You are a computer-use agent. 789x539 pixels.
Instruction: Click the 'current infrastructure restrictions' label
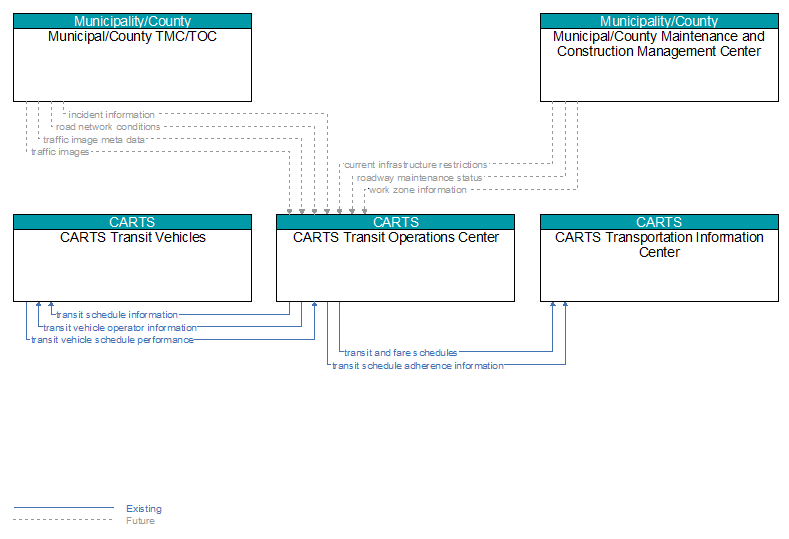pyautogui.click(x=416, y=165)
